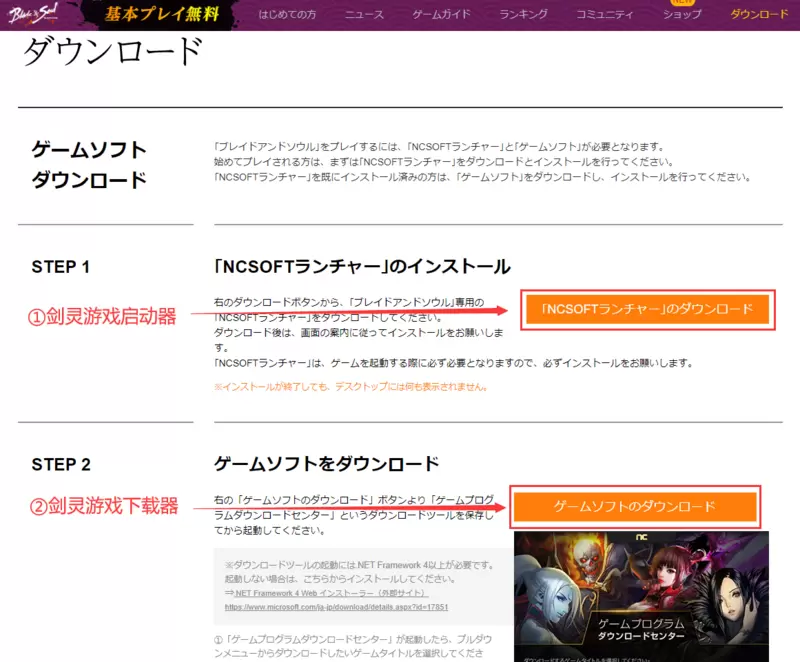Click the 基本プレイ無料 banner
Image resolution: width=800 pixels, height=662 pixels.
point(162,14)
